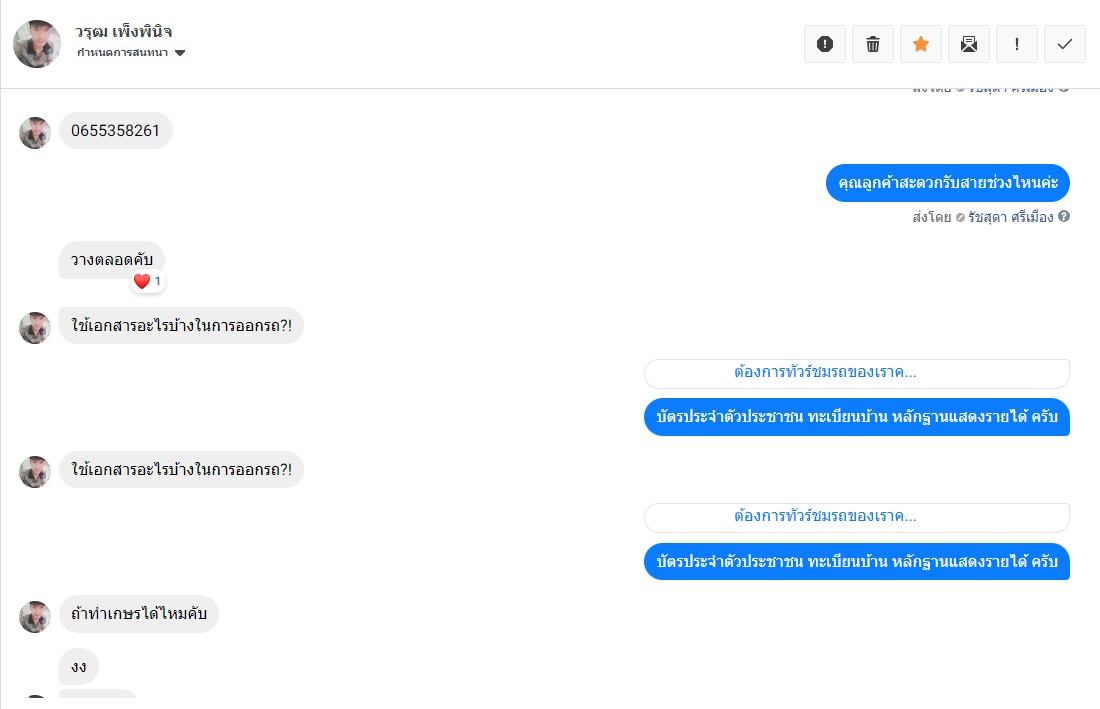Click the heart reaction under วางตลอดคับ
The height and width of the screenshot is (709, 1100).
pos(142,282)
